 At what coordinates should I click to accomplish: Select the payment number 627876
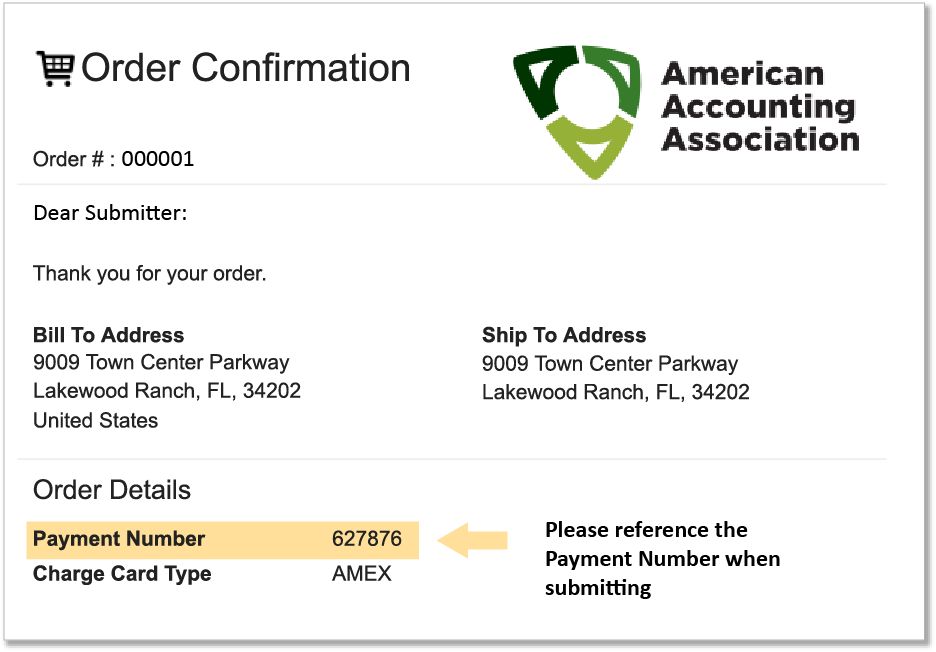[x=367, y=539]
